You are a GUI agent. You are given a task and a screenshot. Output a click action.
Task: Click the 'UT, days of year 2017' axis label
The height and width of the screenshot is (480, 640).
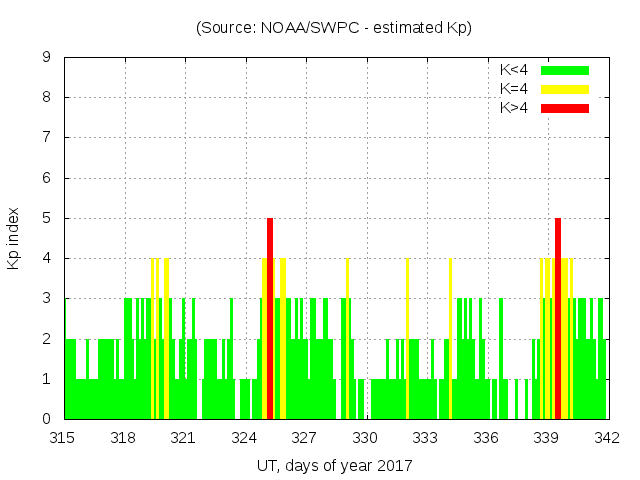pyautogui.click(x=334, y=465)
